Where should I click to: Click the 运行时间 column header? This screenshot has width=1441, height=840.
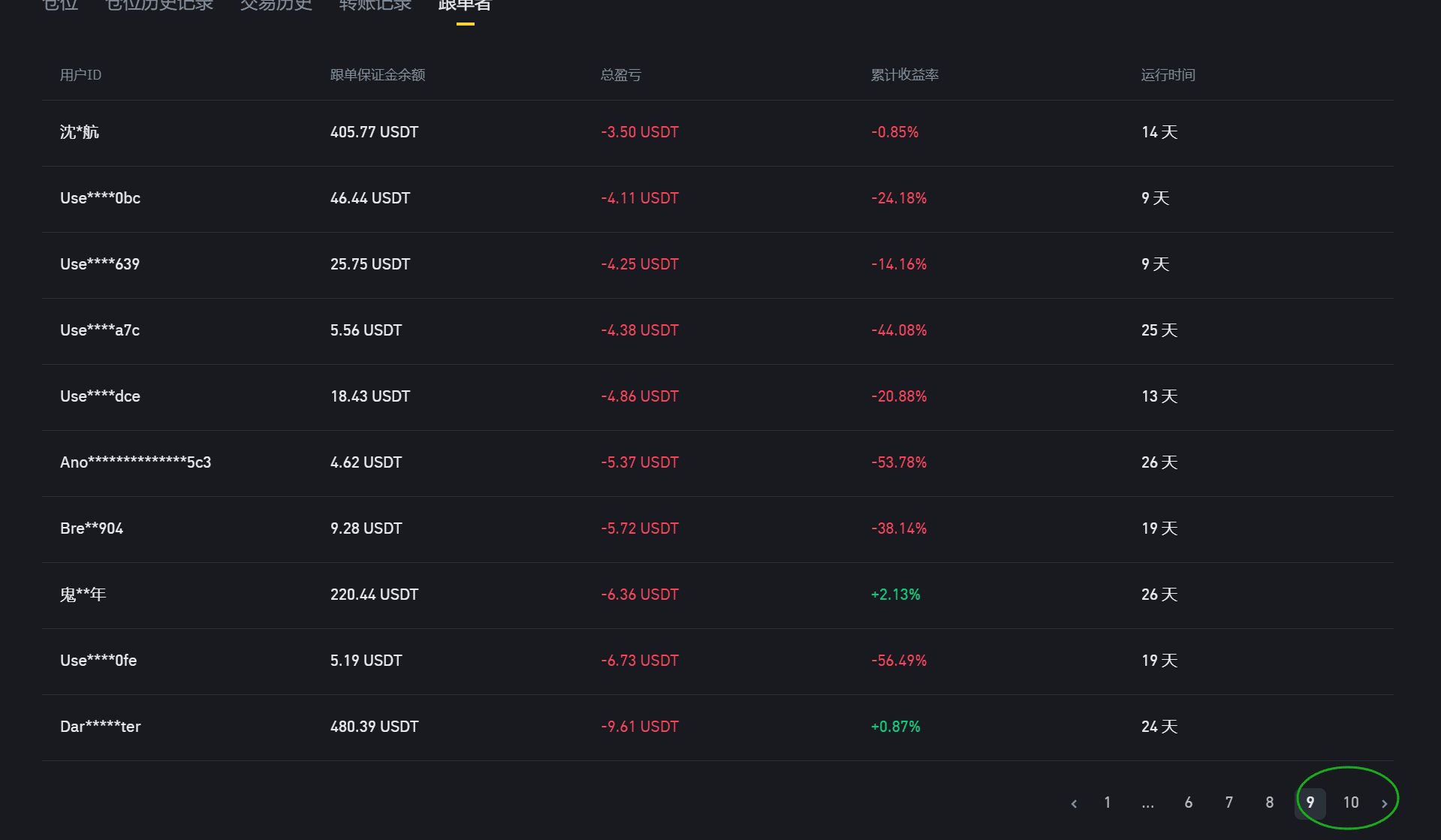point(1168,75)
